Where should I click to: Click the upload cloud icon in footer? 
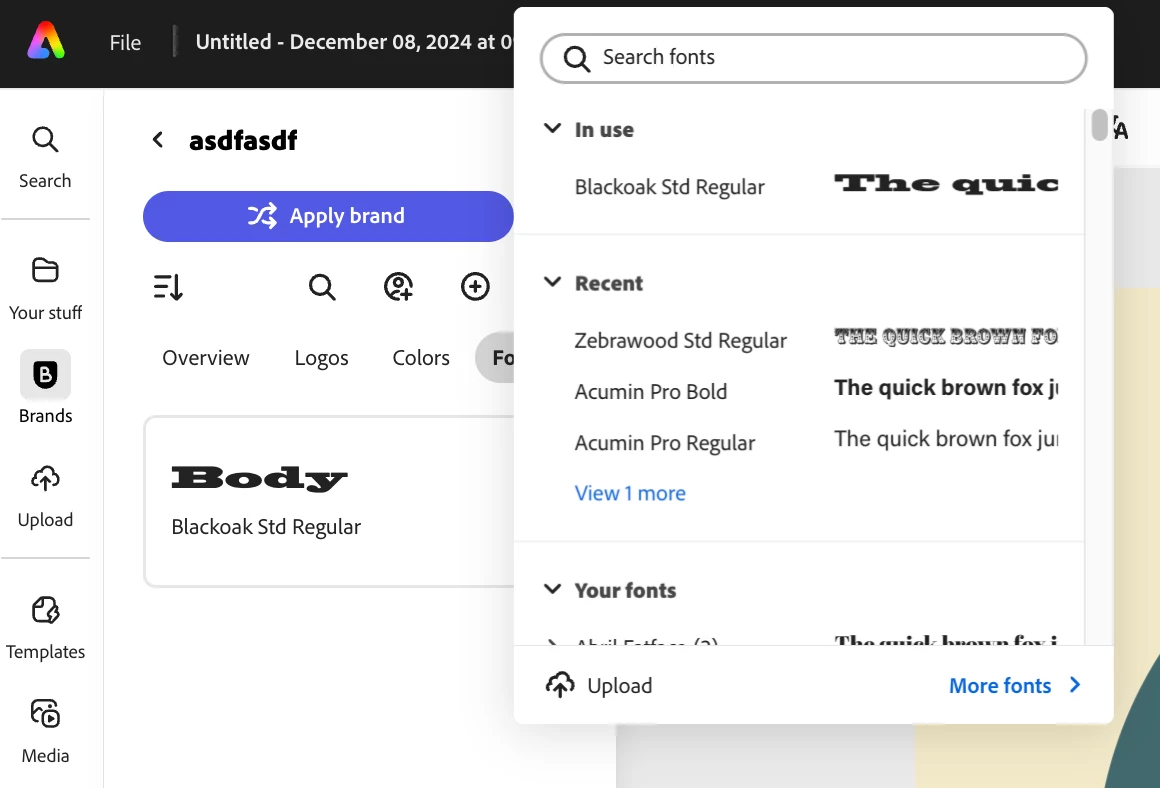560,685
